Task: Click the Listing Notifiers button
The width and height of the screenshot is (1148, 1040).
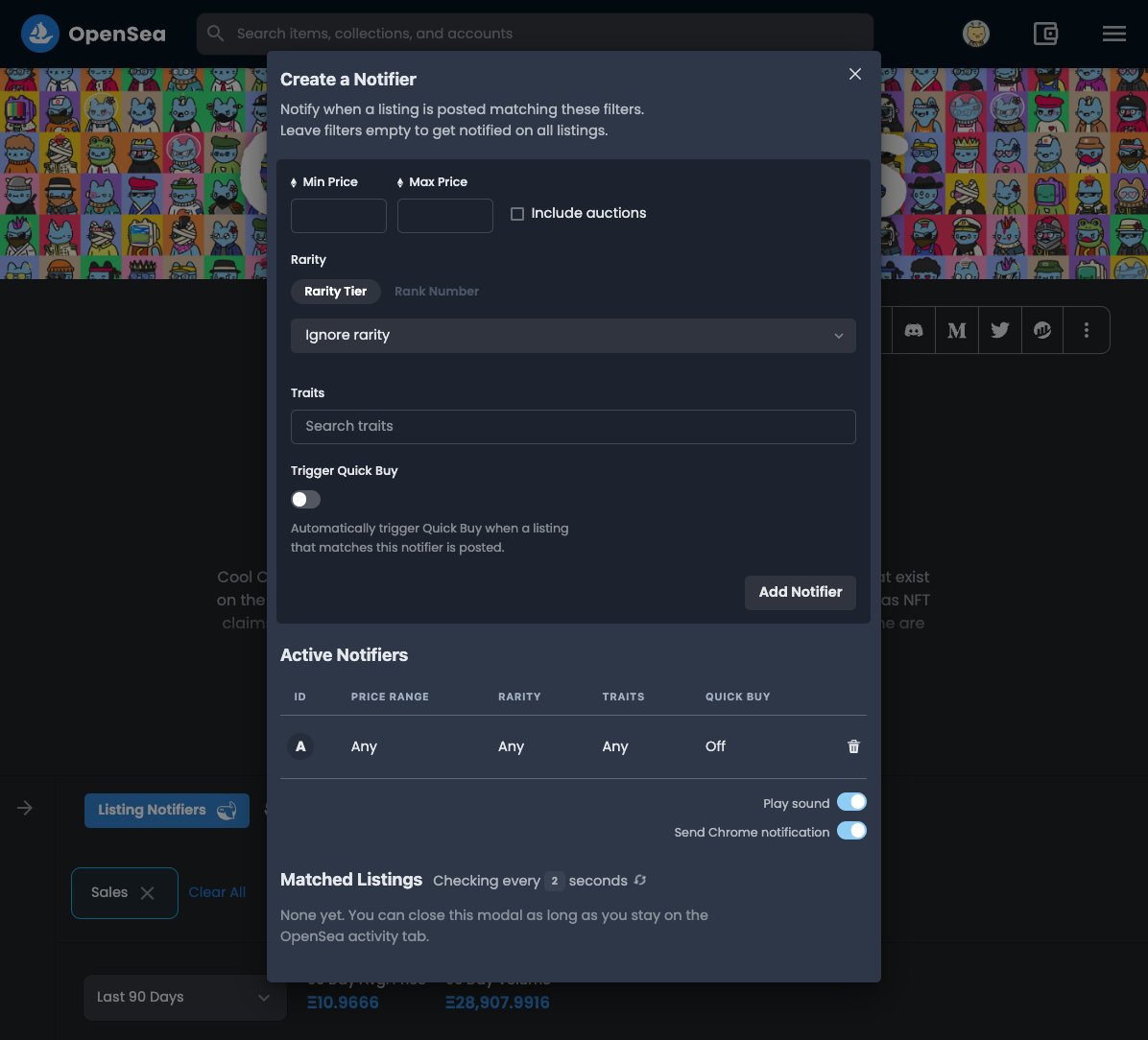Action: 167,810
